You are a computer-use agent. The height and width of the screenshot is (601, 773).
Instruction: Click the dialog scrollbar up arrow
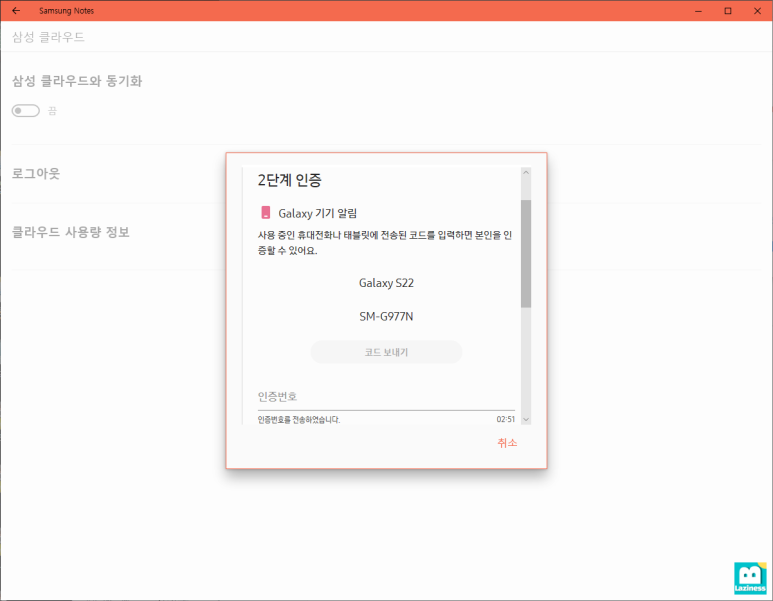[526, 173]
